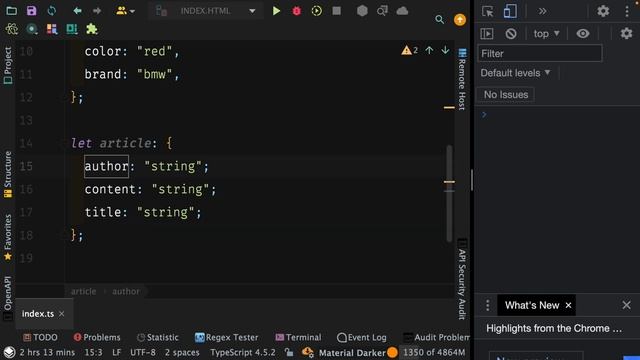Click the 15:3 cursor position indicator
Image resolution: width=640 pixels, height=360 pixels.
point(93,352)
